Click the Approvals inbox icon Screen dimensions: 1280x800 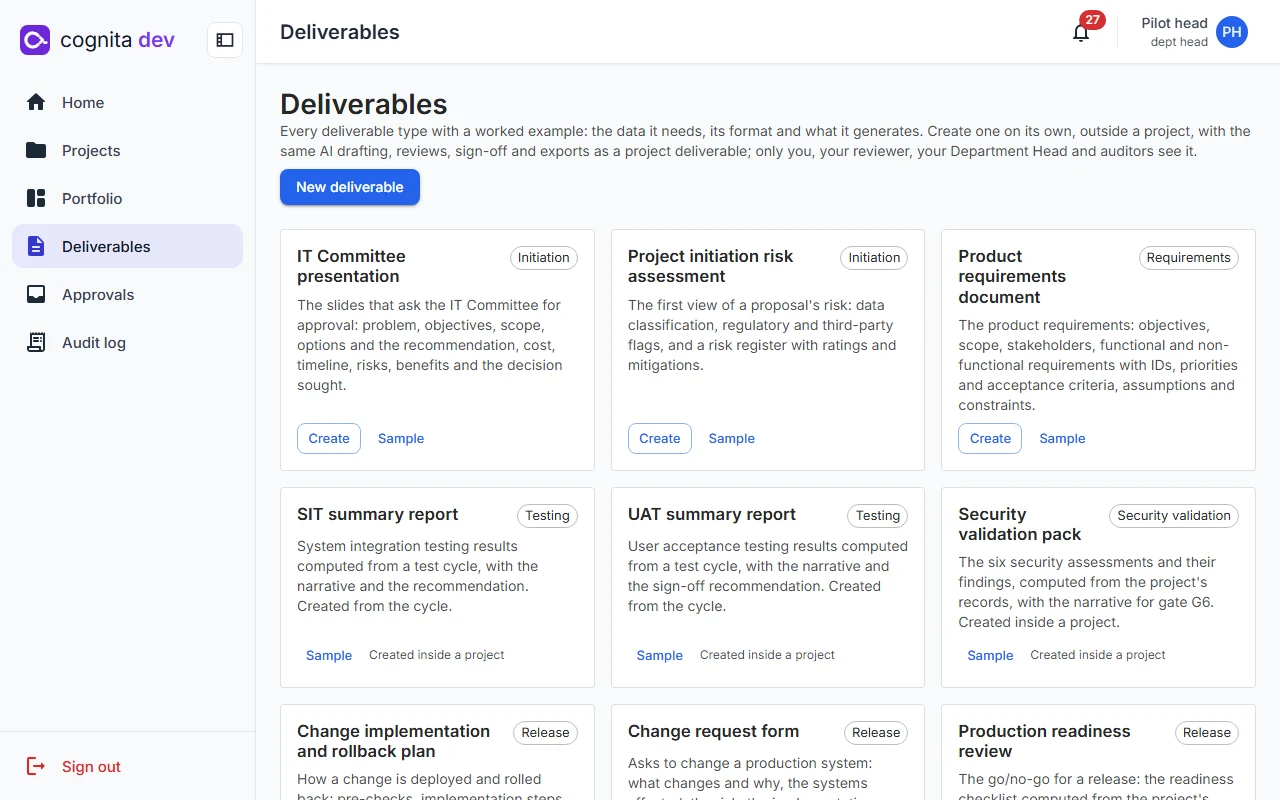pos(36,294)
